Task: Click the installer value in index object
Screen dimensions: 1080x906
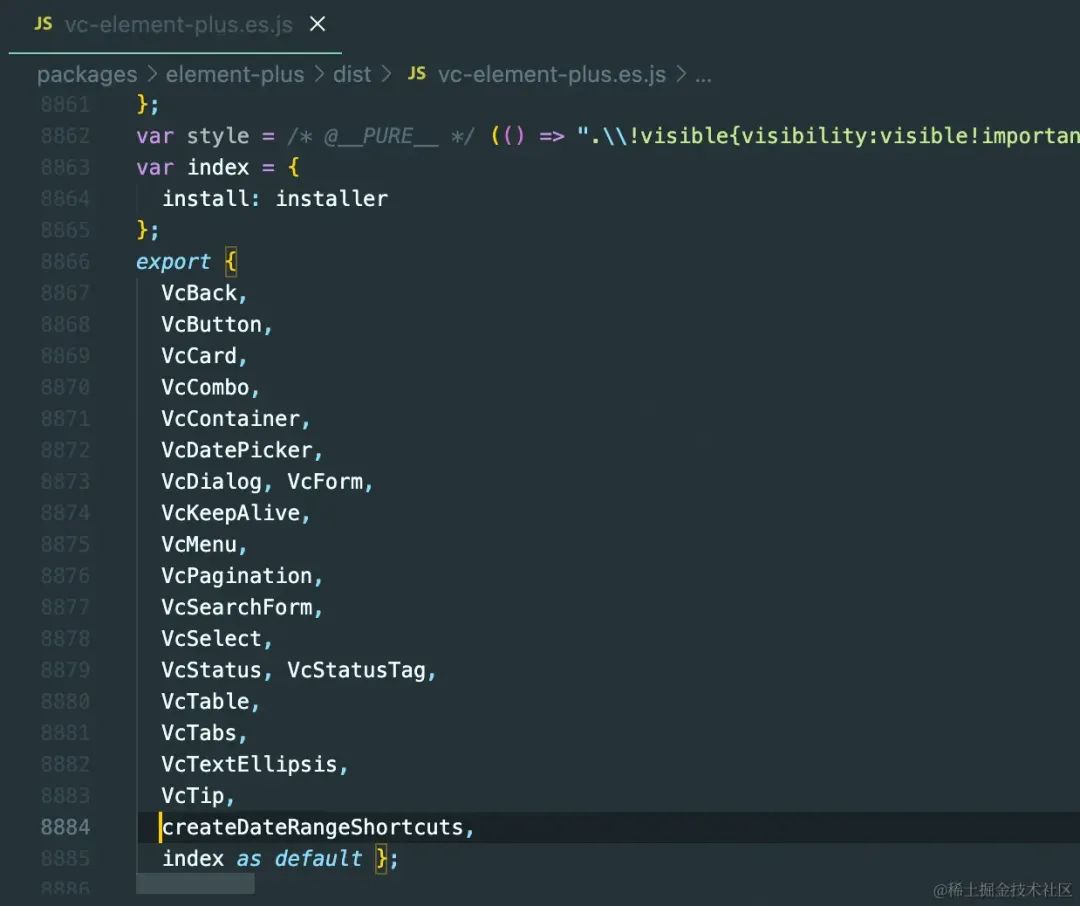Action: [331, 198]
